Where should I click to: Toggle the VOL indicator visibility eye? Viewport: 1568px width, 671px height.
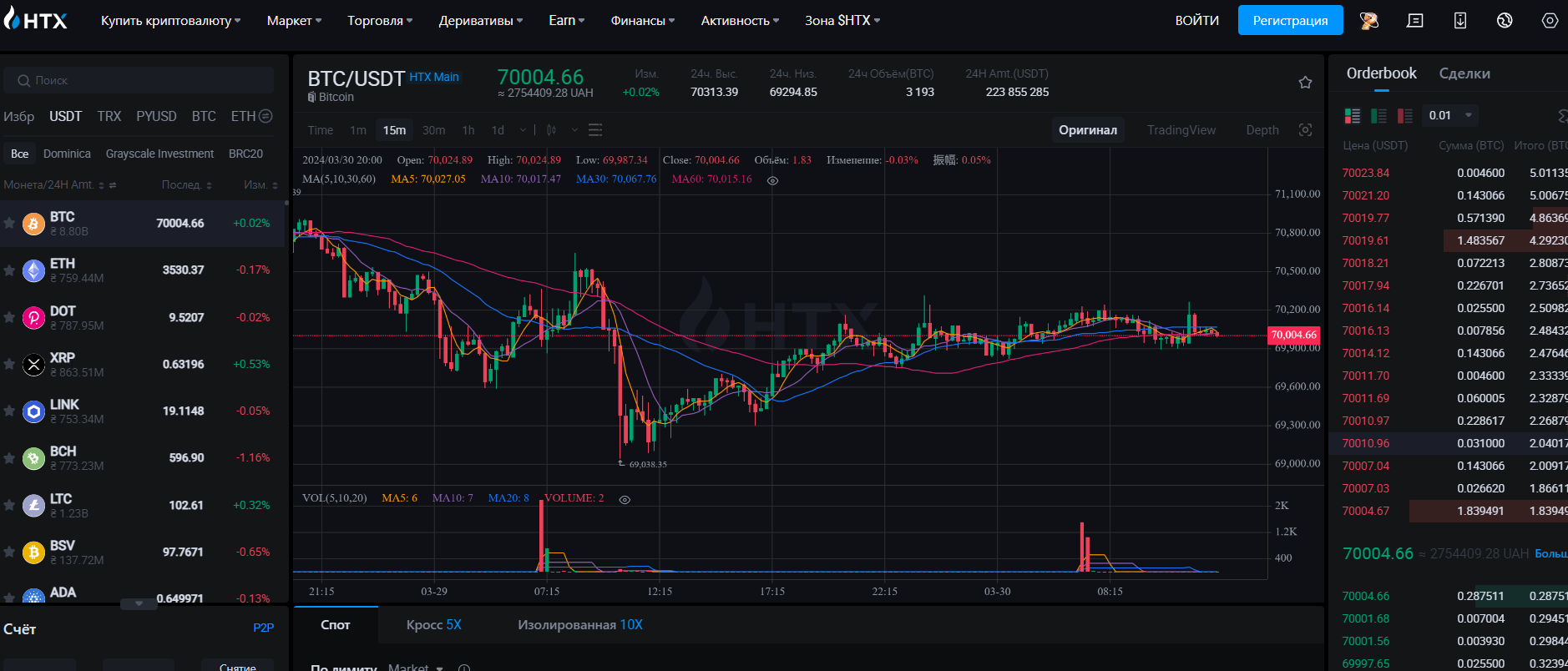point(625,499)
